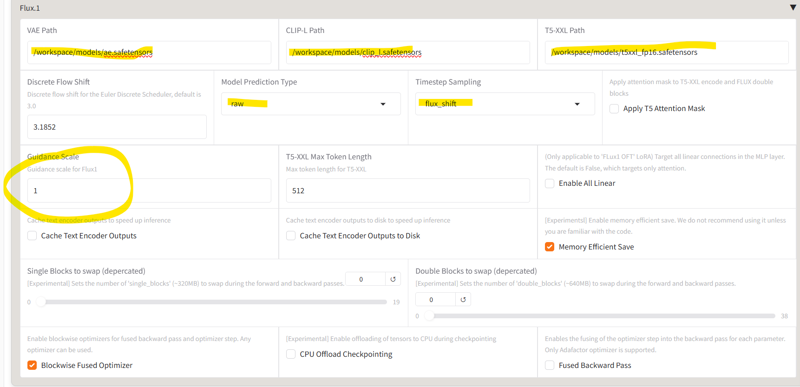Click the Discrete Flow Shift value 3.1852
800x387 pixels.
coord(117,127)
